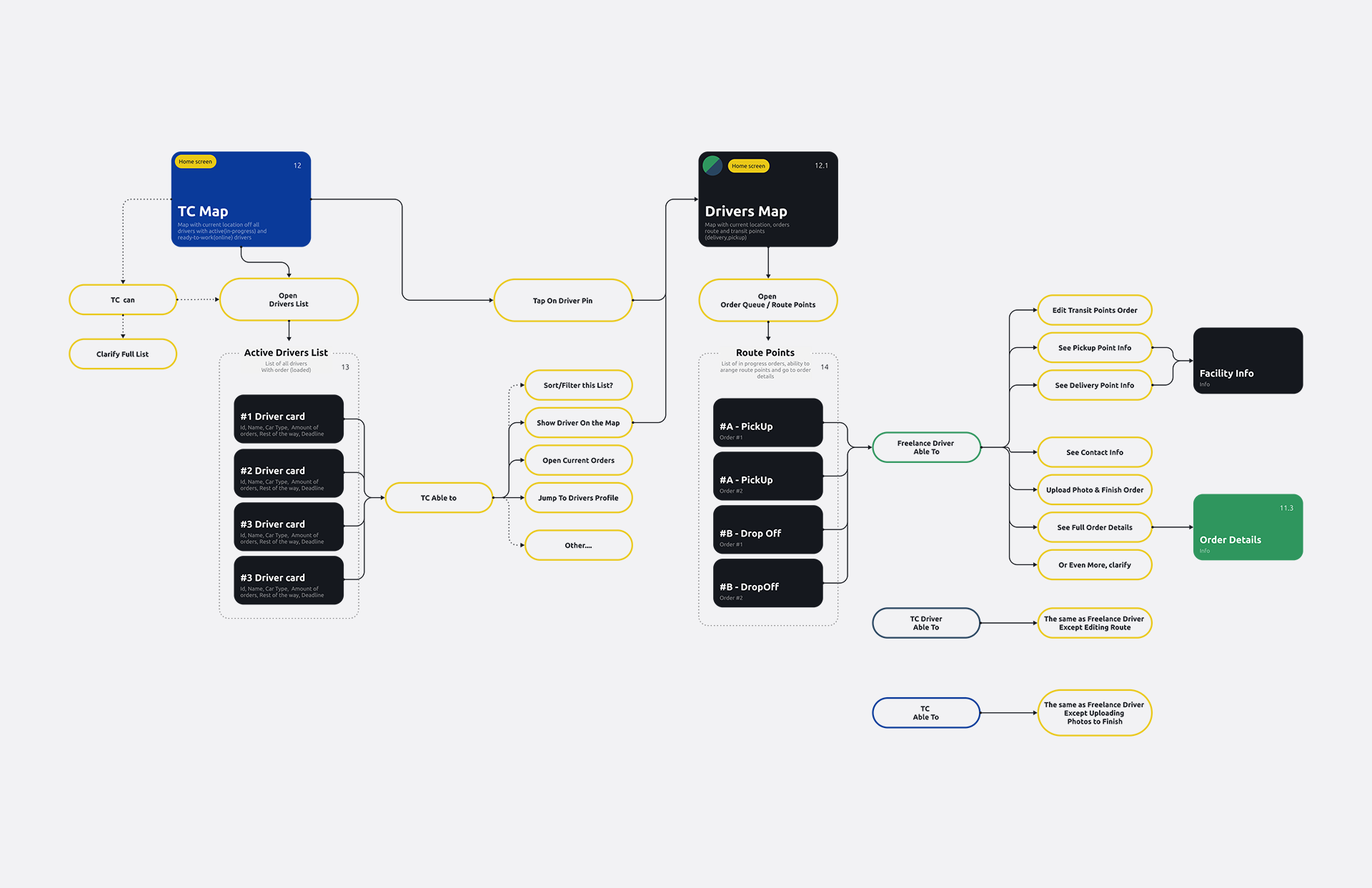Click the Edit Transit Points Order node
The width and height of the screenshot is (1372, 888).
tap(1094, 310)
